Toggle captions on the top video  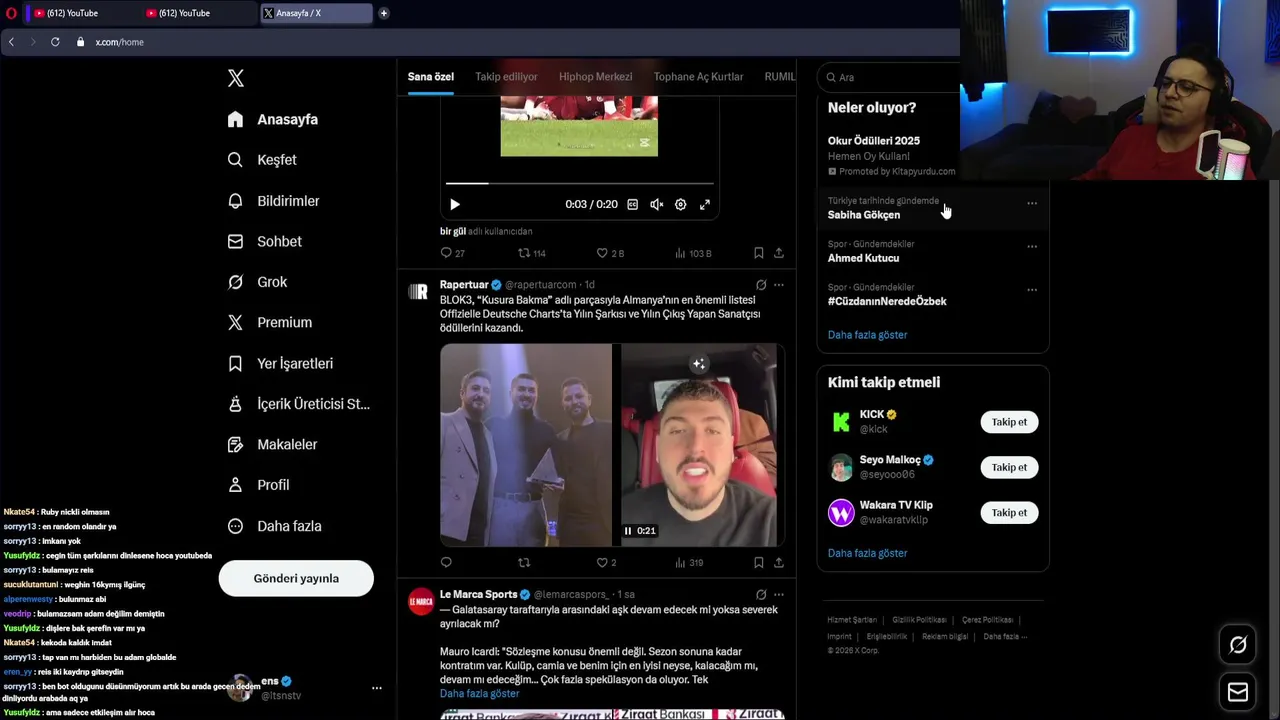(x=632, y=204)
